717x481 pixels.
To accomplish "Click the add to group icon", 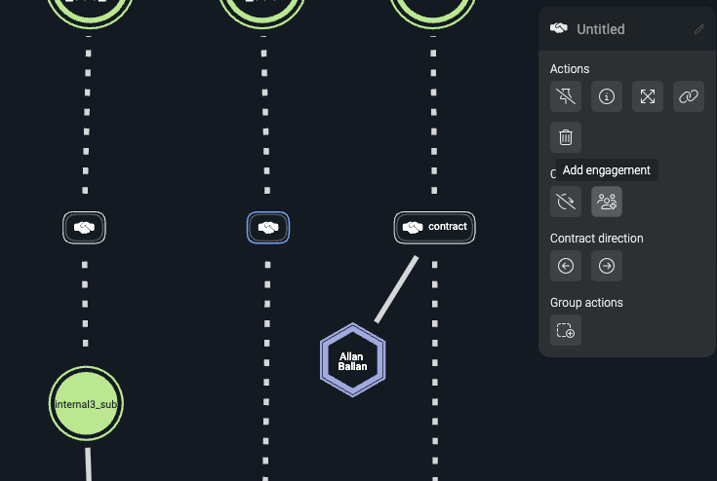I will (x=566, y=330).
